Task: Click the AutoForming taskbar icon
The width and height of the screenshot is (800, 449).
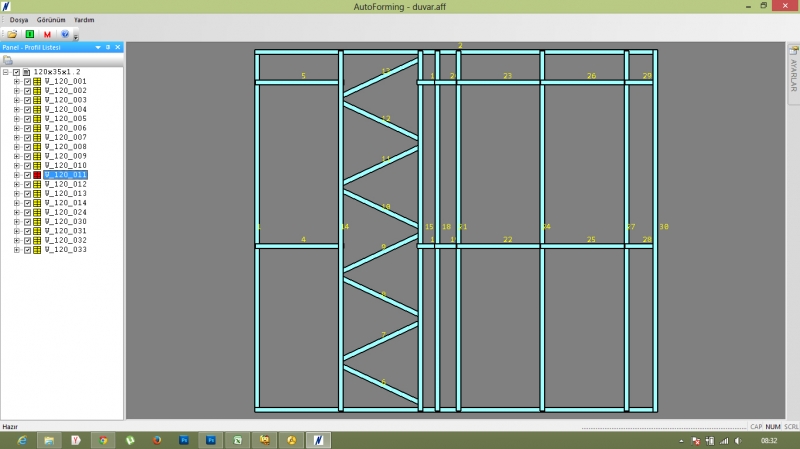Action: click(318, 440)
